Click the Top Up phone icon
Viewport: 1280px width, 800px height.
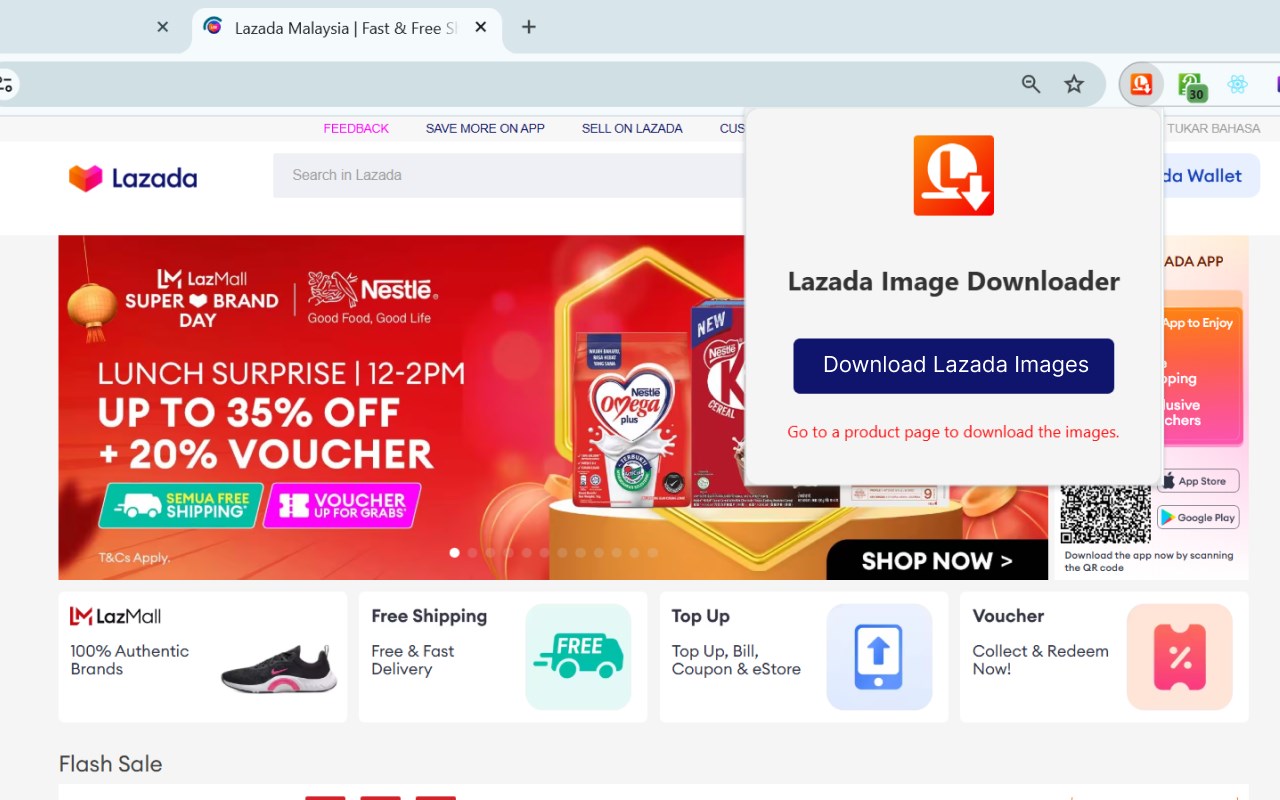click(x=879, y=657)
